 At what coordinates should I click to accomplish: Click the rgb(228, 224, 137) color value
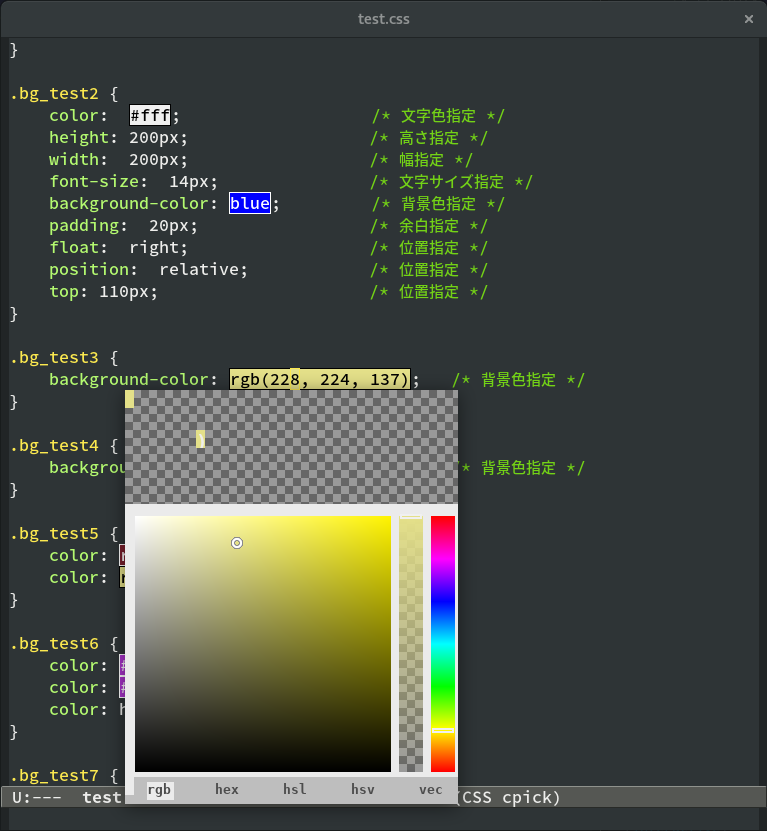click(x=320, y=379)
